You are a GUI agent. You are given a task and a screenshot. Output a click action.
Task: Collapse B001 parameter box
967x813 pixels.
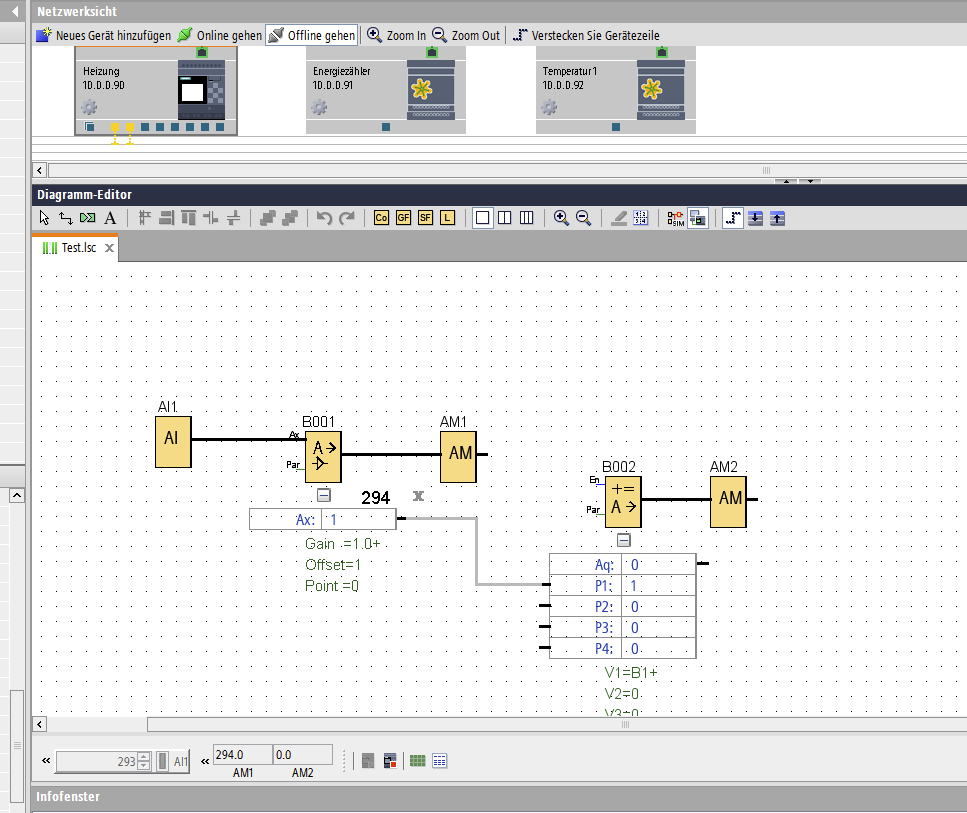point(323,495)
